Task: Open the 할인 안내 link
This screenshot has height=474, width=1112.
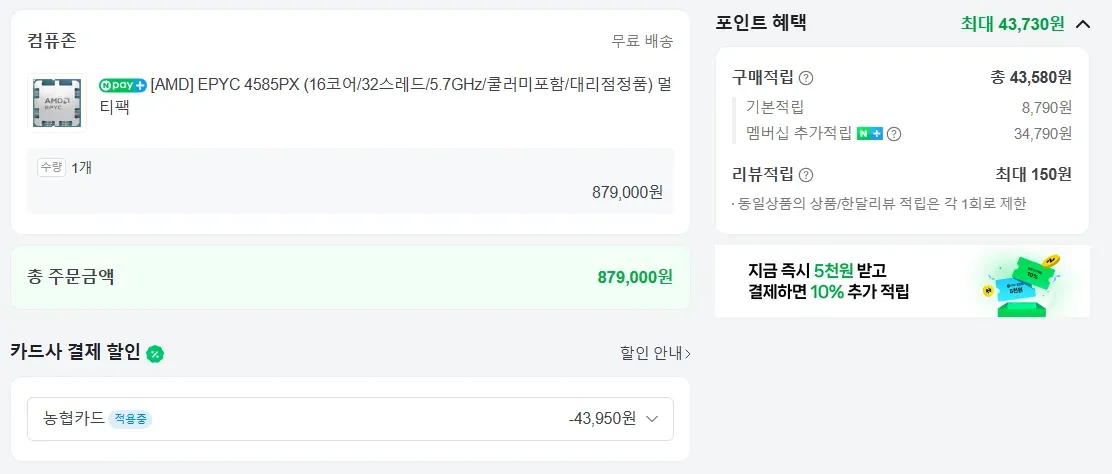Action: (655, 353)
